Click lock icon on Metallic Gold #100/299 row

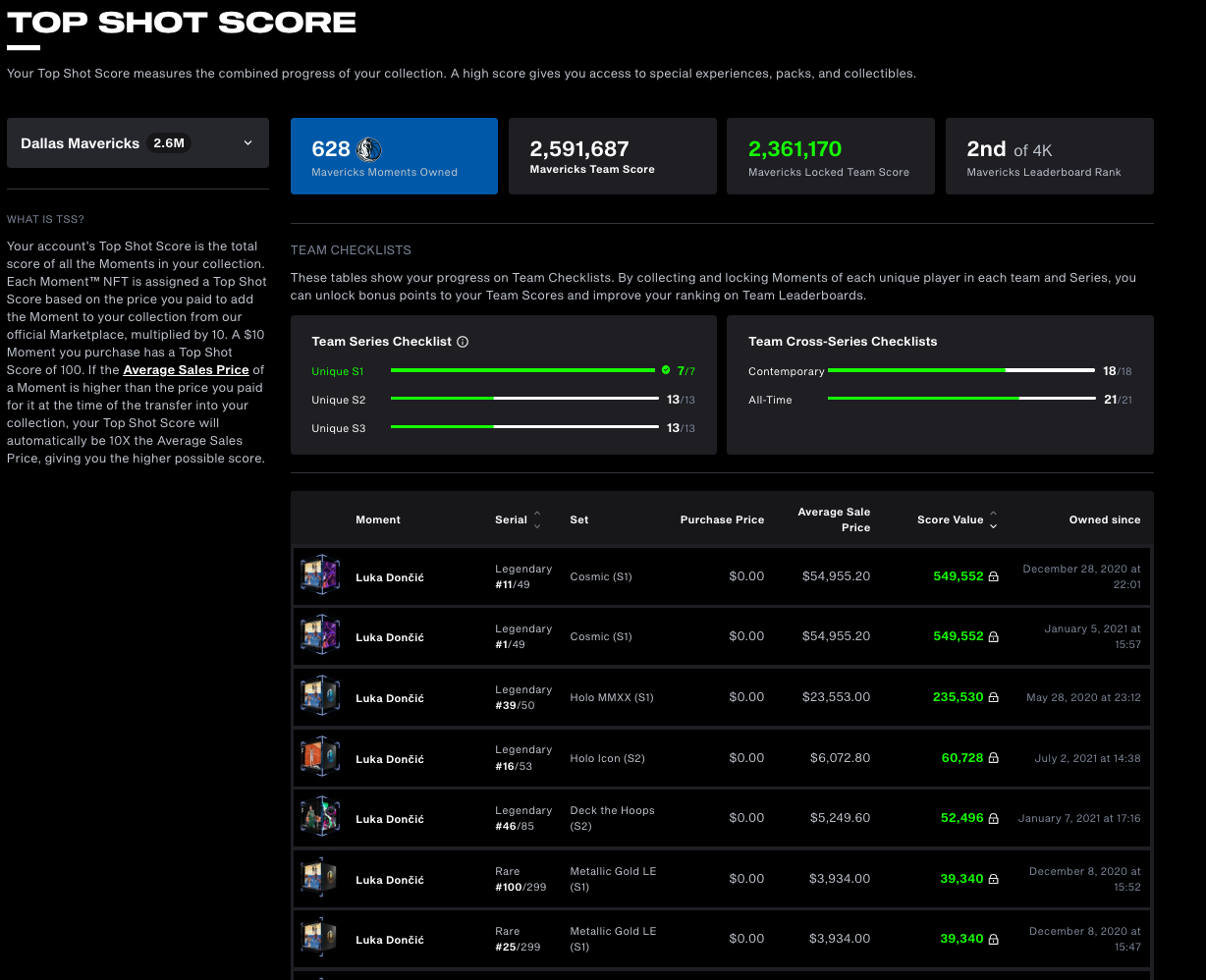(x=993, y=879)
